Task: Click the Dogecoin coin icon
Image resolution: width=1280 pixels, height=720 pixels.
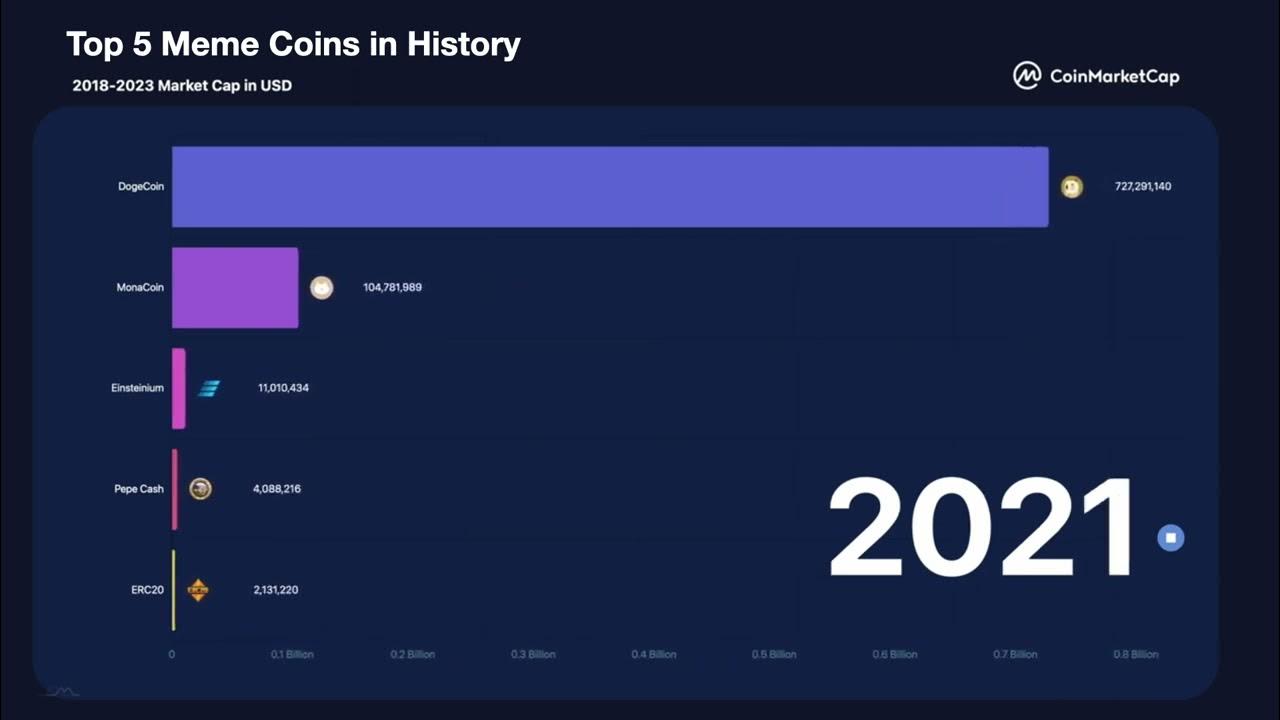Action: (x=1071, y=187)
